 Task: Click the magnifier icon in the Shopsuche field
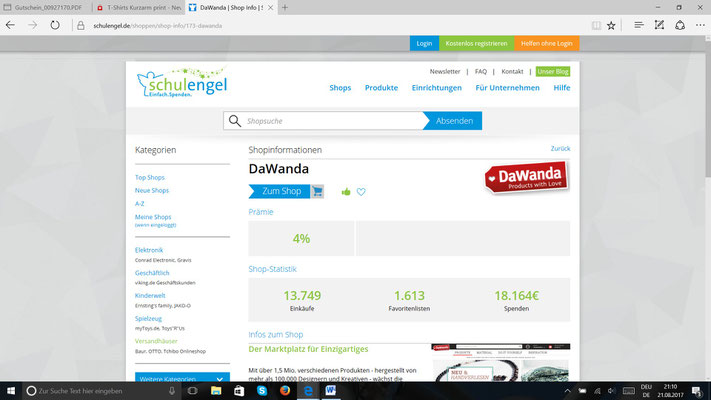(235, 121)
